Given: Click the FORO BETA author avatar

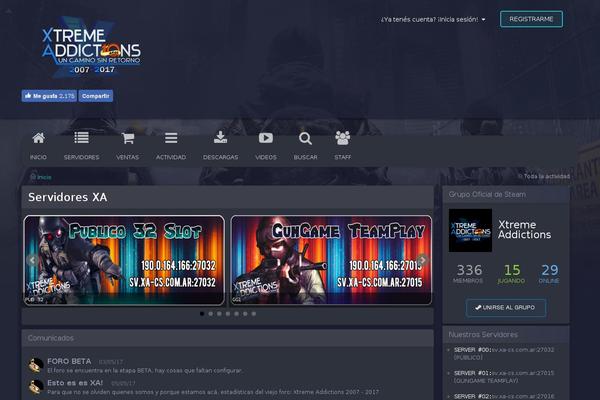Looking at the screenshot, I should [36, 365].
